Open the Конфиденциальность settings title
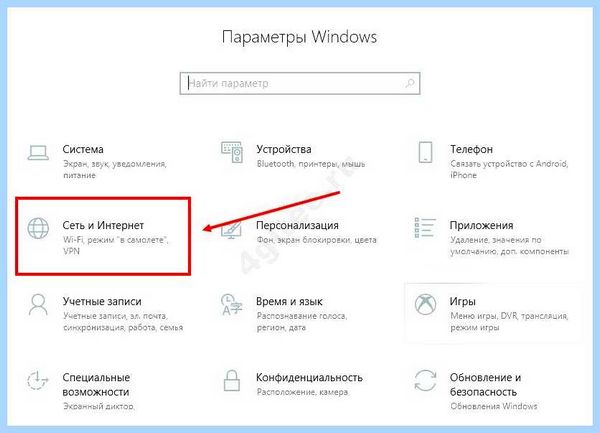The height and width of the screenshot is (433, 600). tap(309, 378)
